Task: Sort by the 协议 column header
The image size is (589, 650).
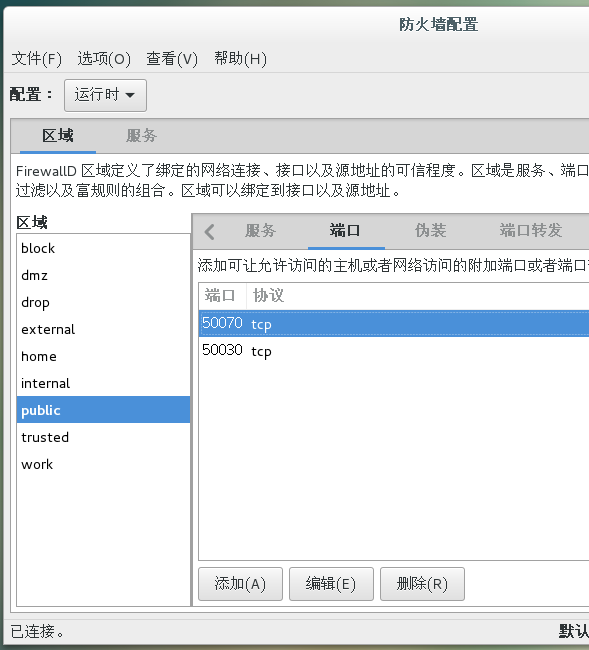Action: [269, 296]
